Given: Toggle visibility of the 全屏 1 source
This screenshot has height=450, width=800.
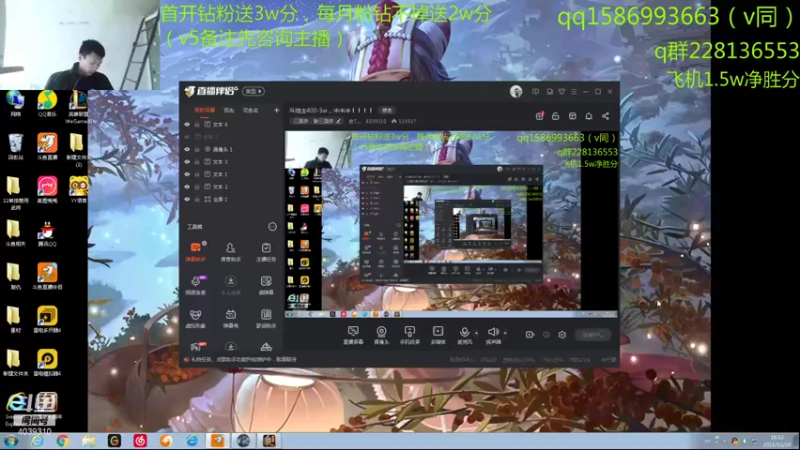Looking at the screenshot, I should (187, 199).
